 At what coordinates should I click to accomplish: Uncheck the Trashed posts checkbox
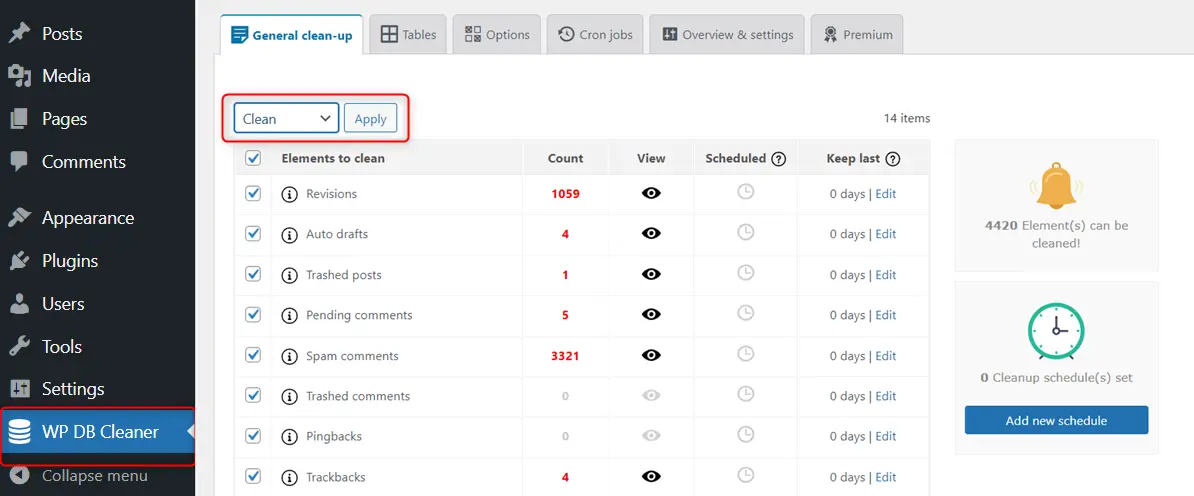tap(253, 274)
